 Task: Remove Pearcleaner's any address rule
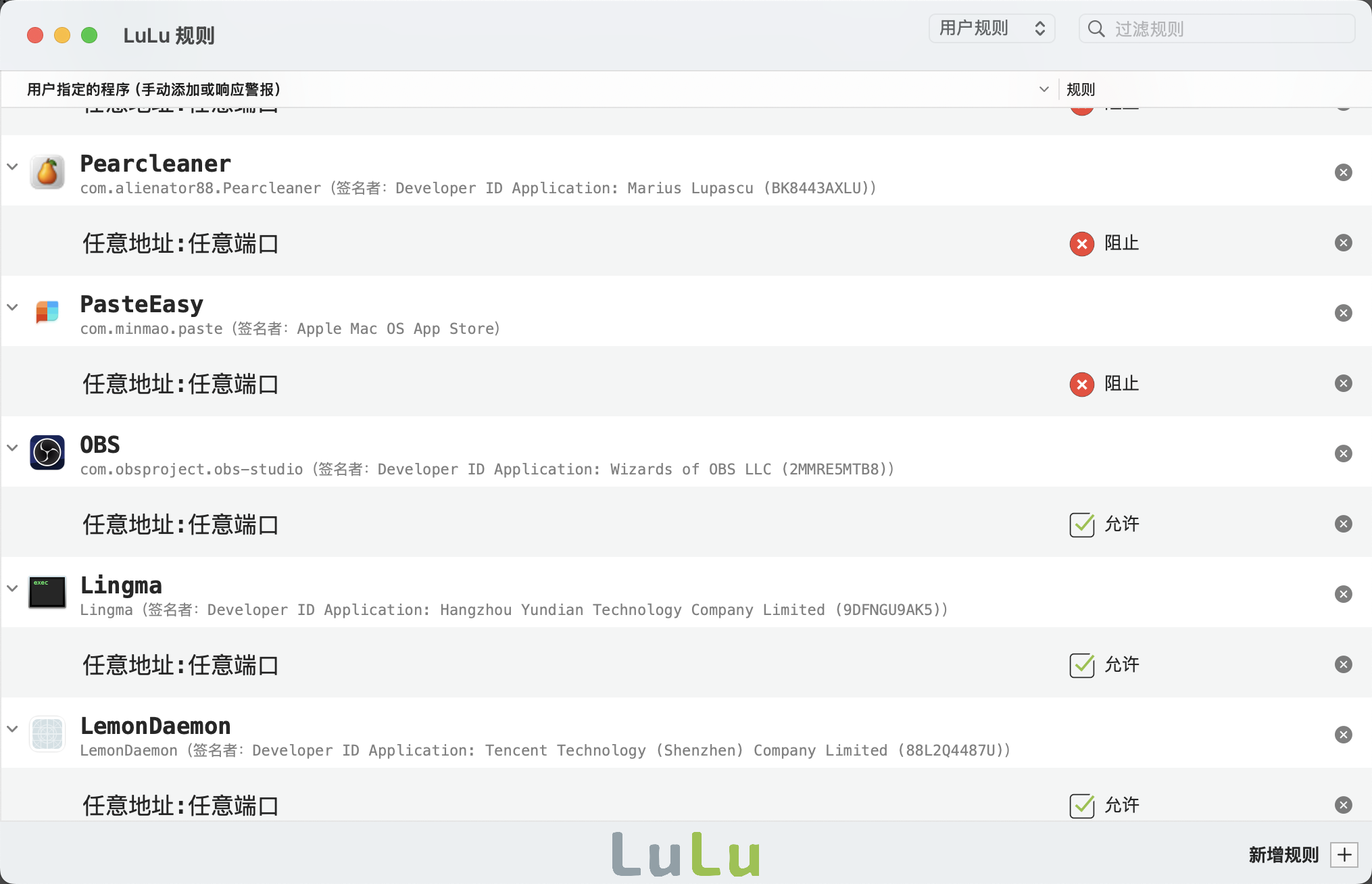click(1344, 243)
